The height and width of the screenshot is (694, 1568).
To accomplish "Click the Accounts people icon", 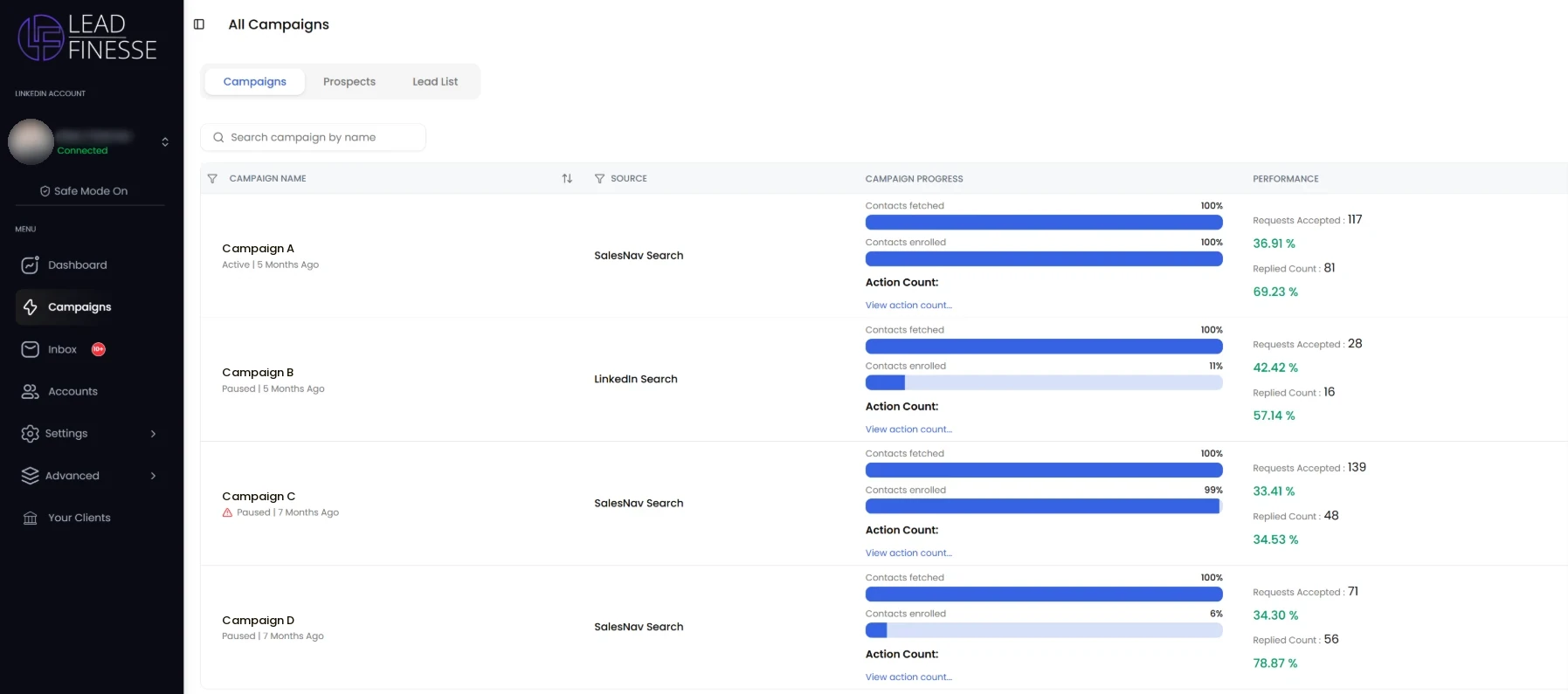I will coord(31,391).
